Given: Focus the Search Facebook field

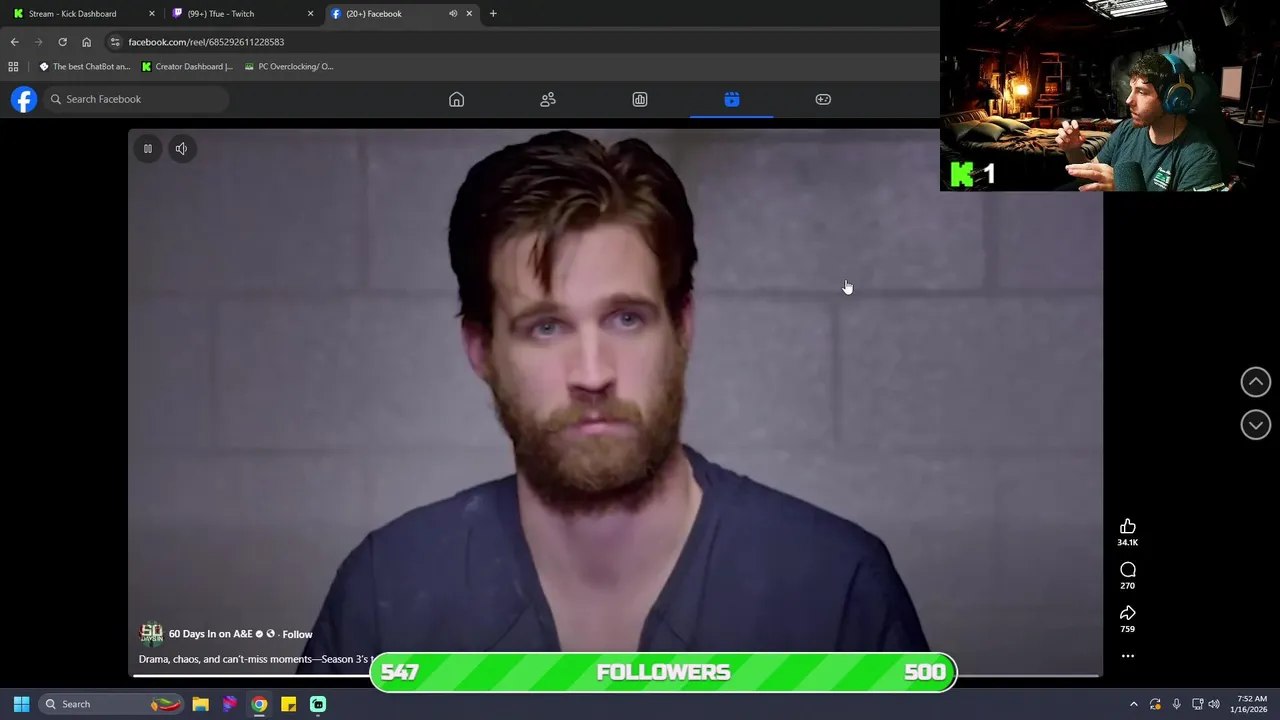Looking at the screenshot, I should click(136, 99).
